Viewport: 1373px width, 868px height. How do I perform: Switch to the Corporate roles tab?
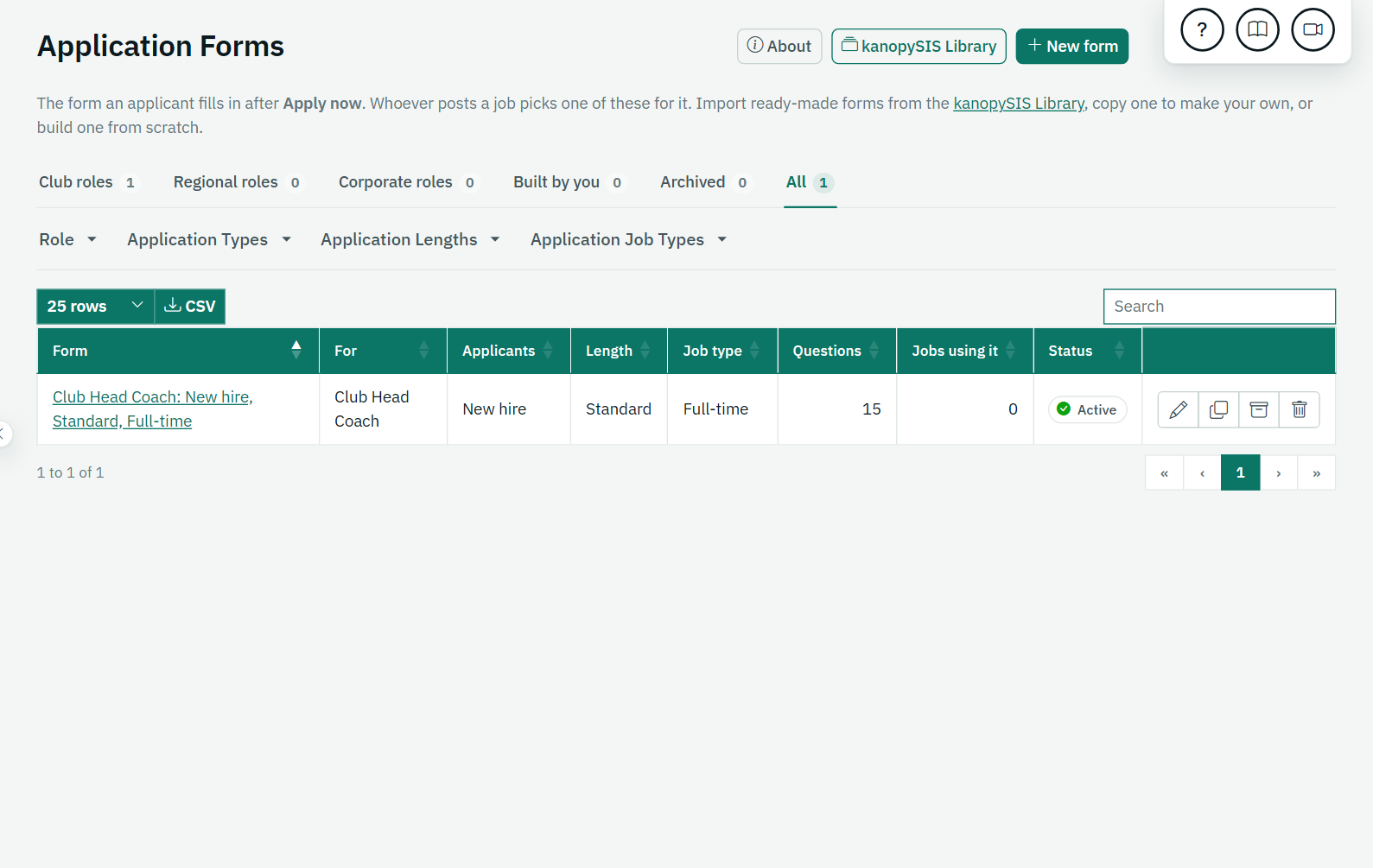tap(408, 182)
